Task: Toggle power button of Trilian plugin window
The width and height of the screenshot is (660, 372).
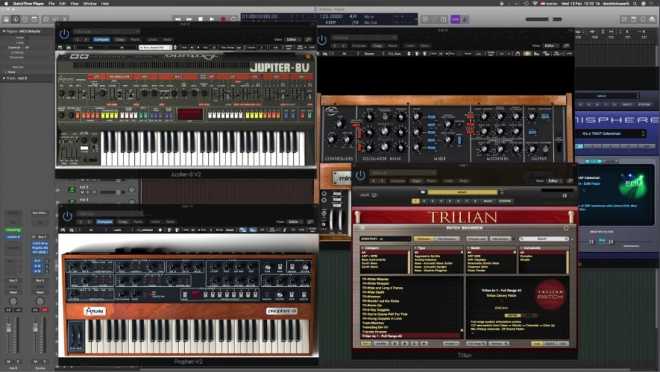Action: (360, 175)
